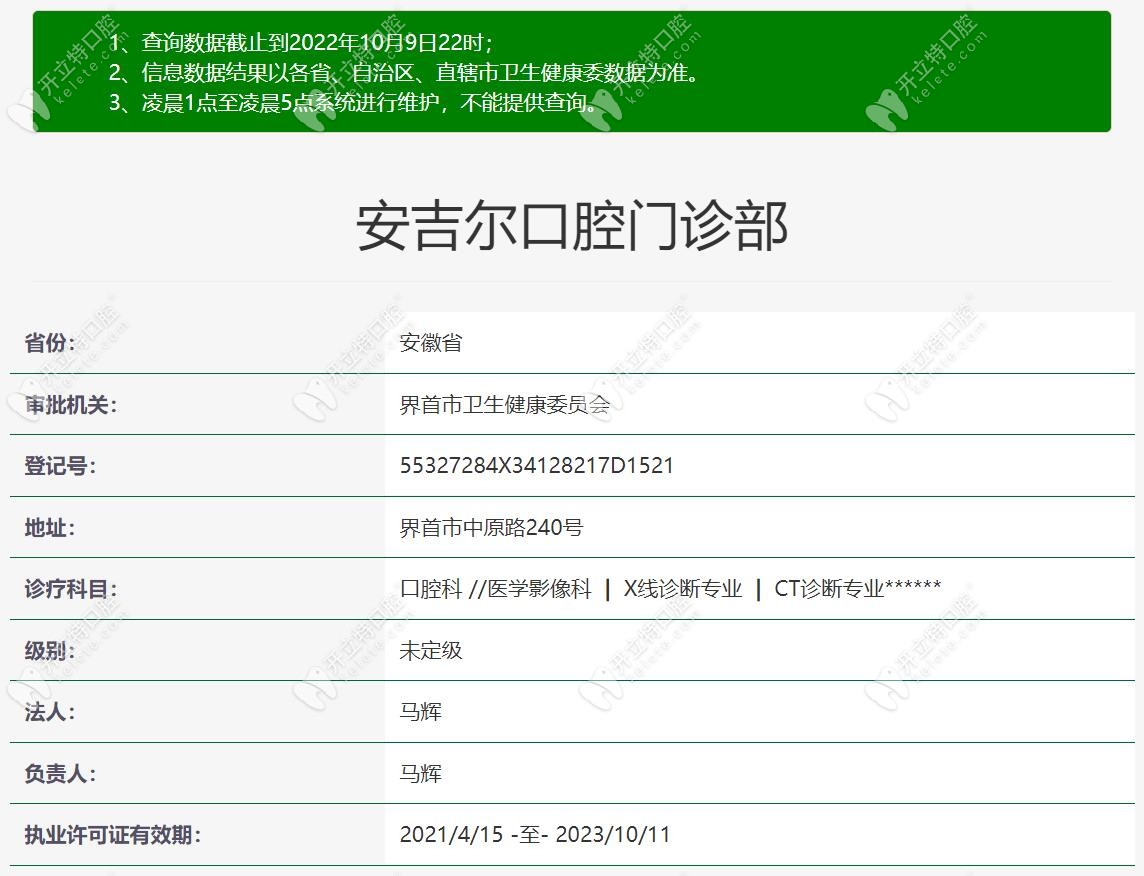
Task: Select the 省份 label
Action: 50,342
